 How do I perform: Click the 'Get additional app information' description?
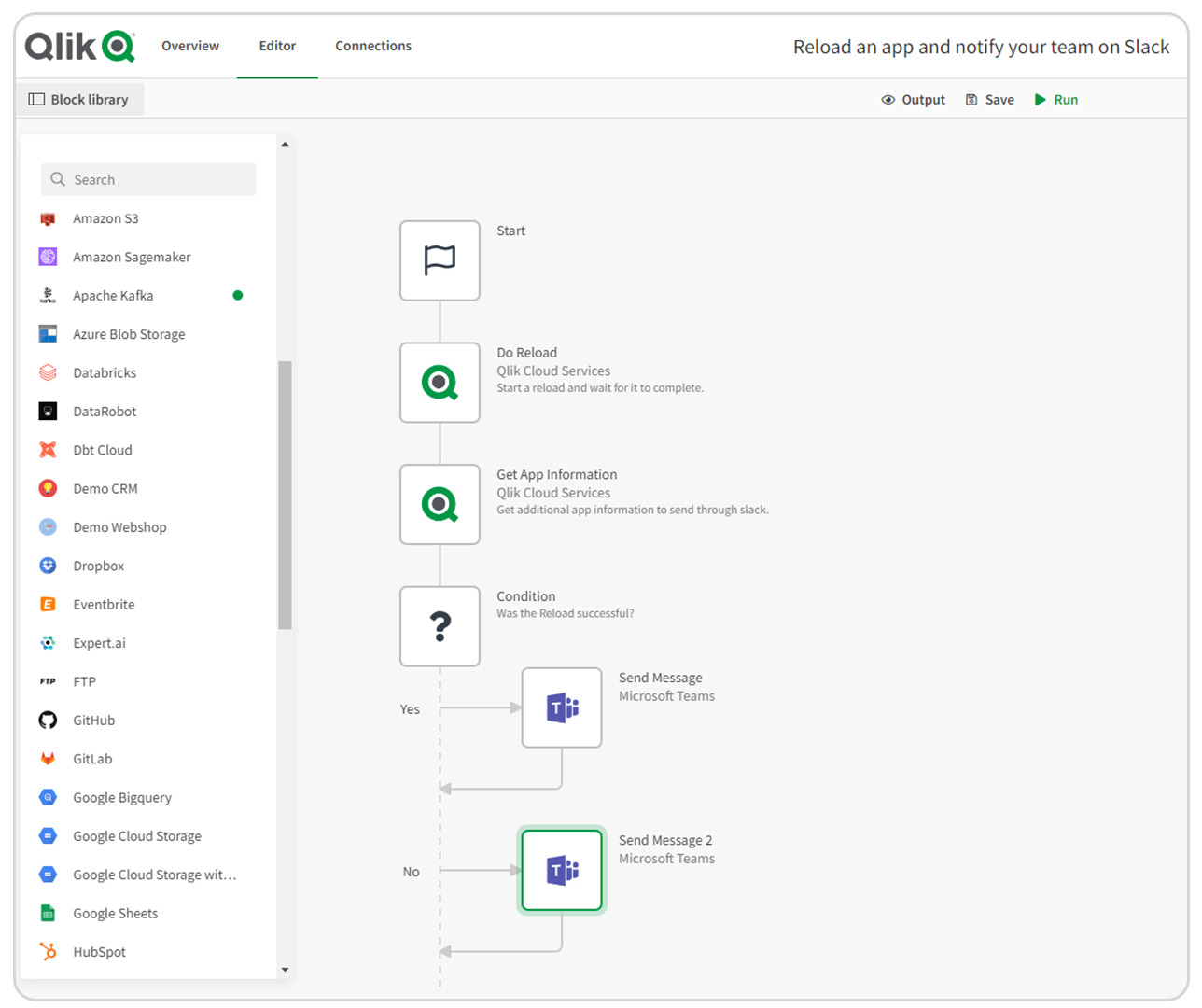(x=633, y=510)
